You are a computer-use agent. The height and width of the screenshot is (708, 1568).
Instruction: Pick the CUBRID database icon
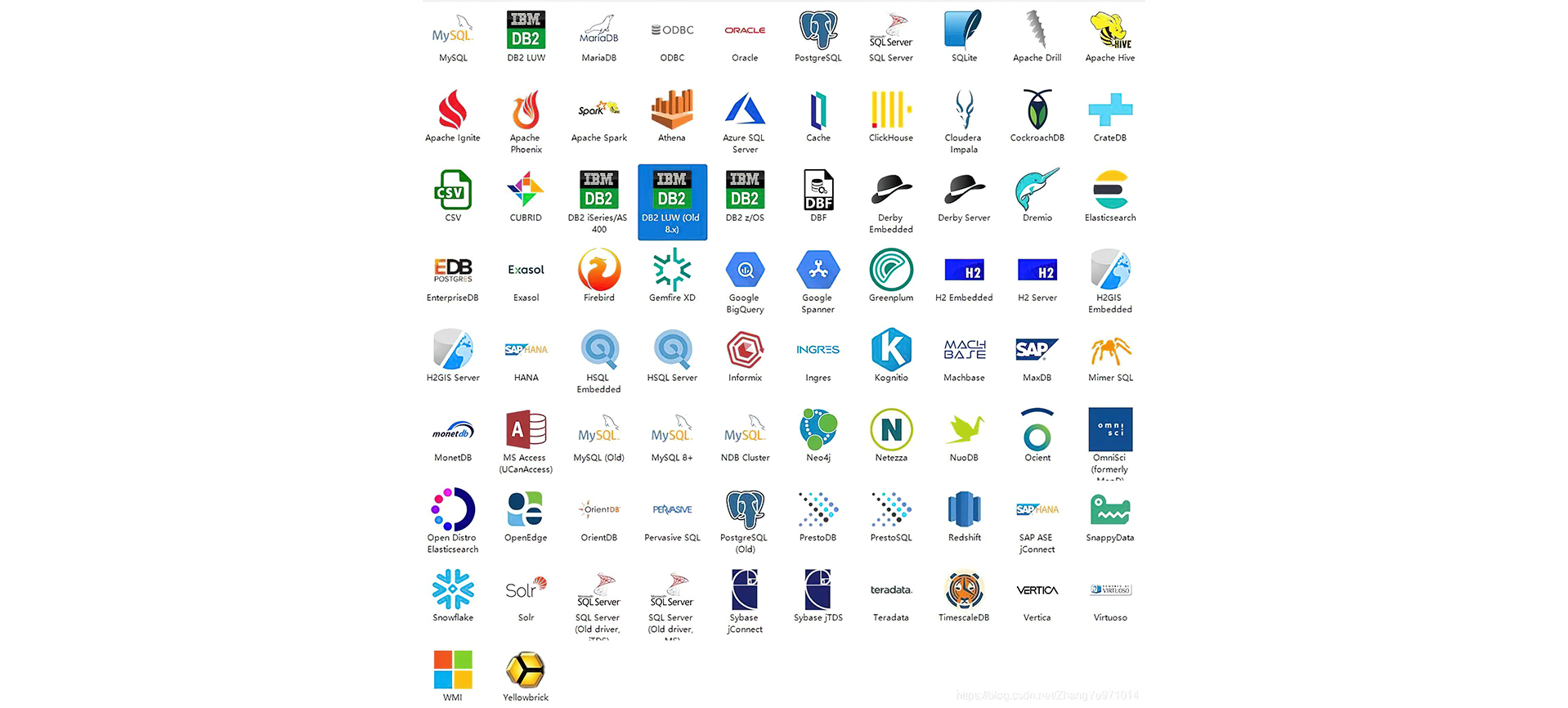[526, 190]
